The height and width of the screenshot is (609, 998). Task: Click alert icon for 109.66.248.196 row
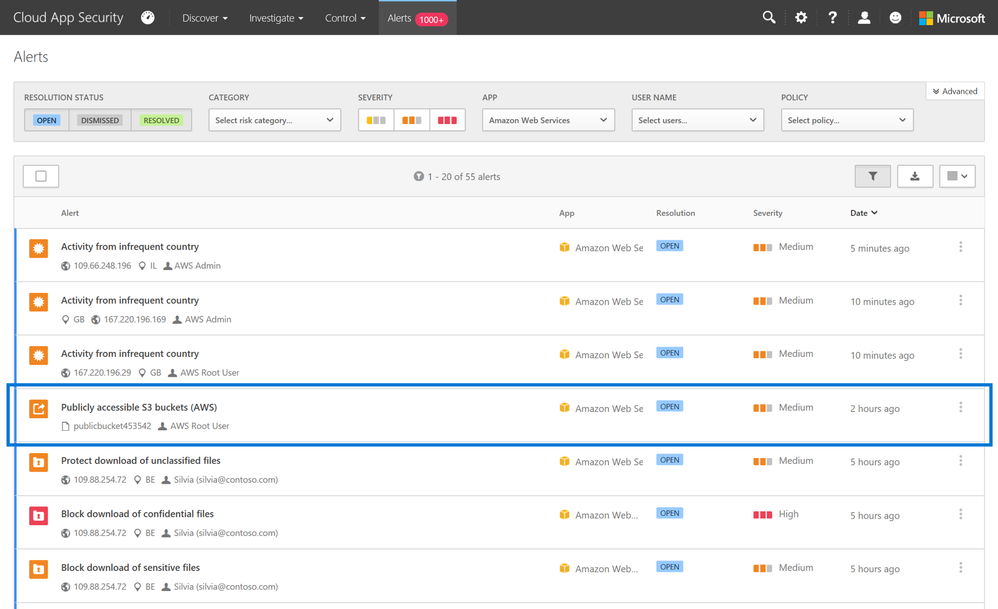coord(38,248)
